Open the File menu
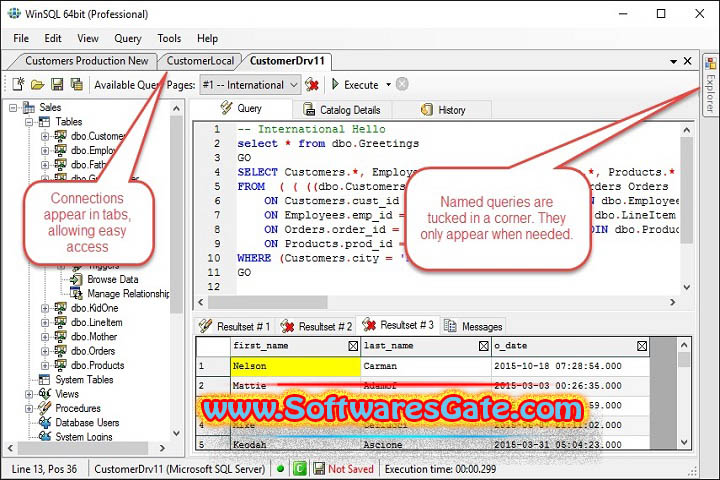Viewport: 720px width, 480px height. pos(21,38)
